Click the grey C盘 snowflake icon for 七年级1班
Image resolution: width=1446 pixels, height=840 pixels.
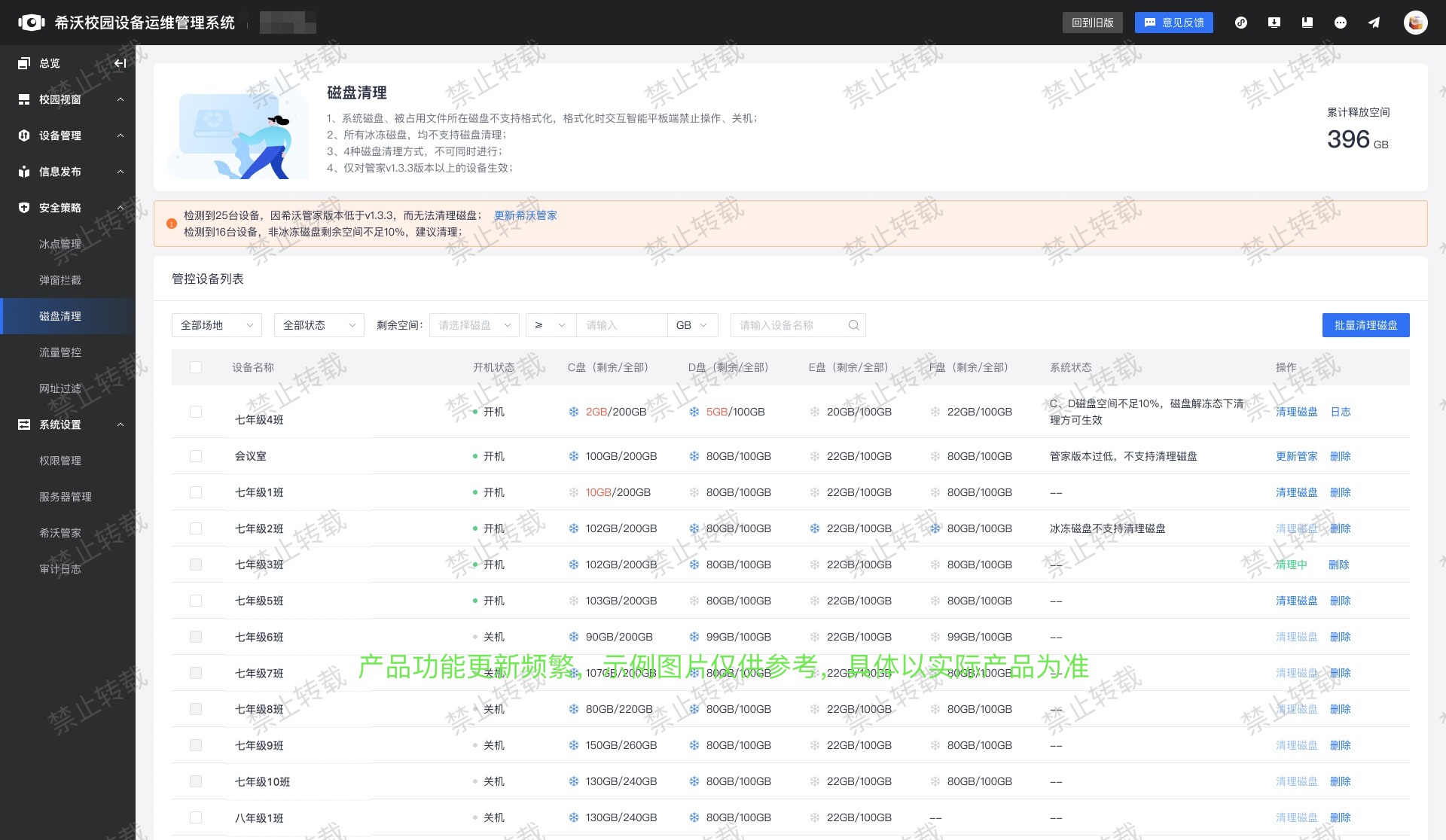(x=574, y=492)
